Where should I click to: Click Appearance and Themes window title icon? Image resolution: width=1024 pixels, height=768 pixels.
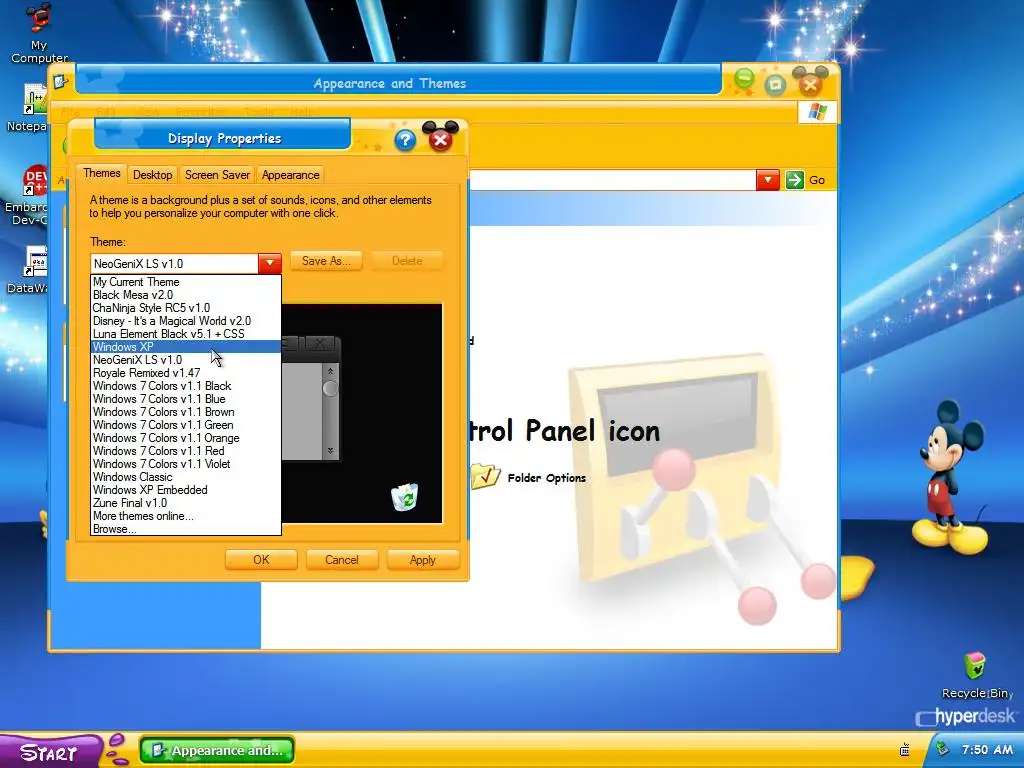[61, 82]
